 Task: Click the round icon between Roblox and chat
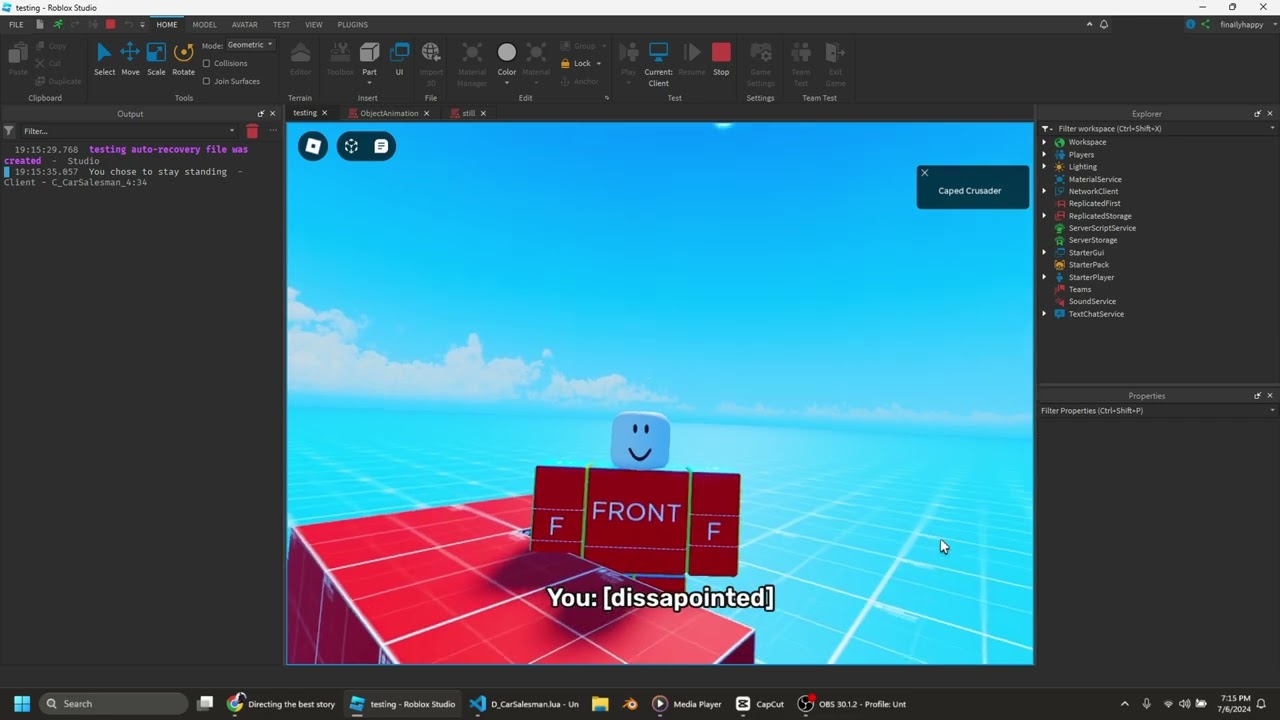(351, 147)
